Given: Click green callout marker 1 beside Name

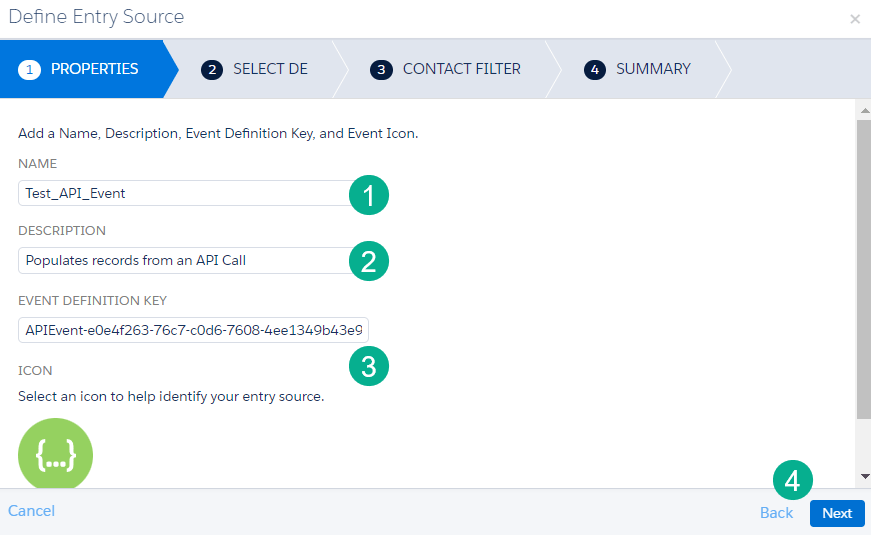Looking at the screenshot, I should click(x=369, y=195).
